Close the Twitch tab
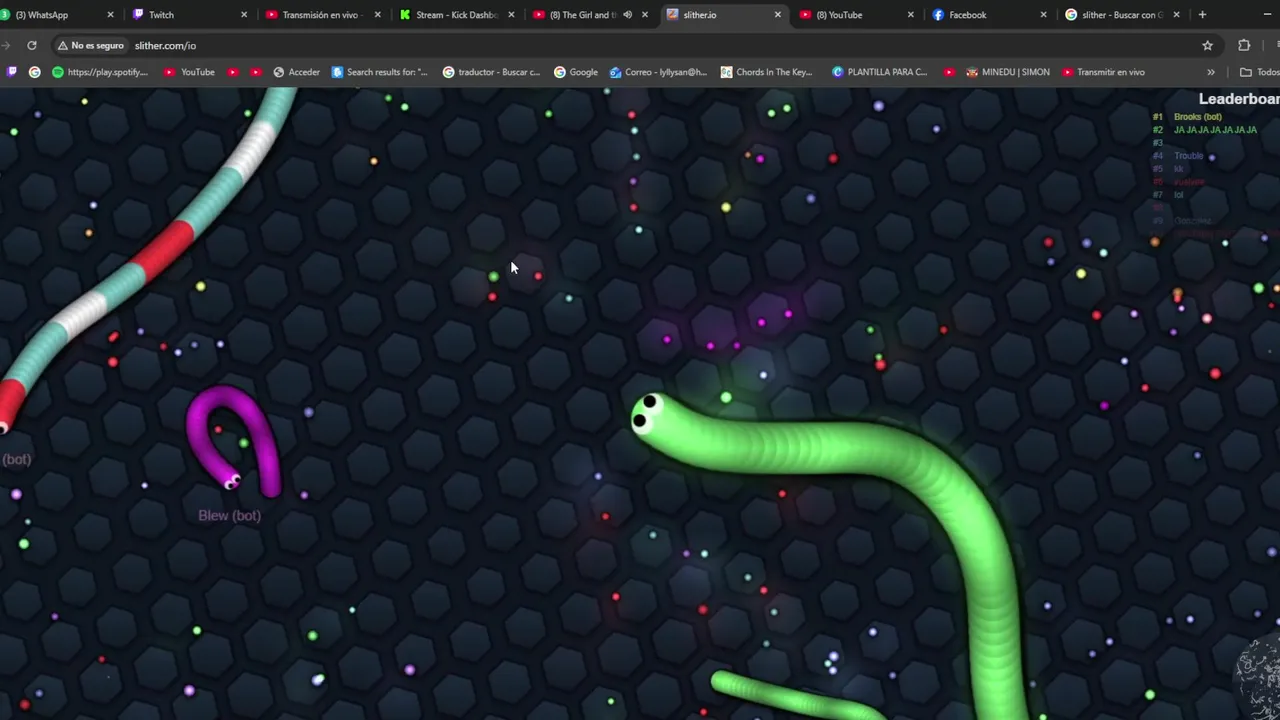The width and height of the screenshot is (1280, 720). pyautogui.click(x=244, y=15)
